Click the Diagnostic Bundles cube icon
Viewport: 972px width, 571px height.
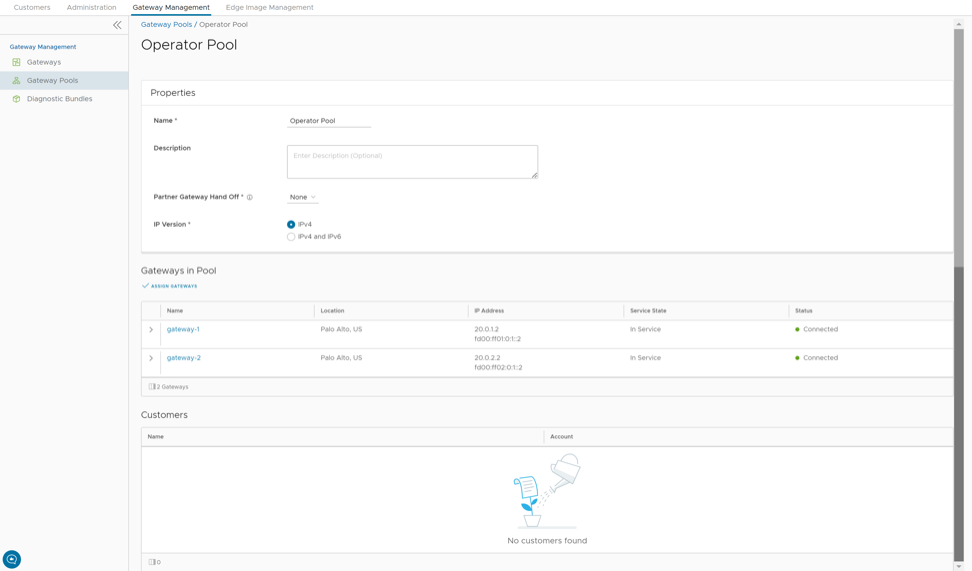point(16,99)
